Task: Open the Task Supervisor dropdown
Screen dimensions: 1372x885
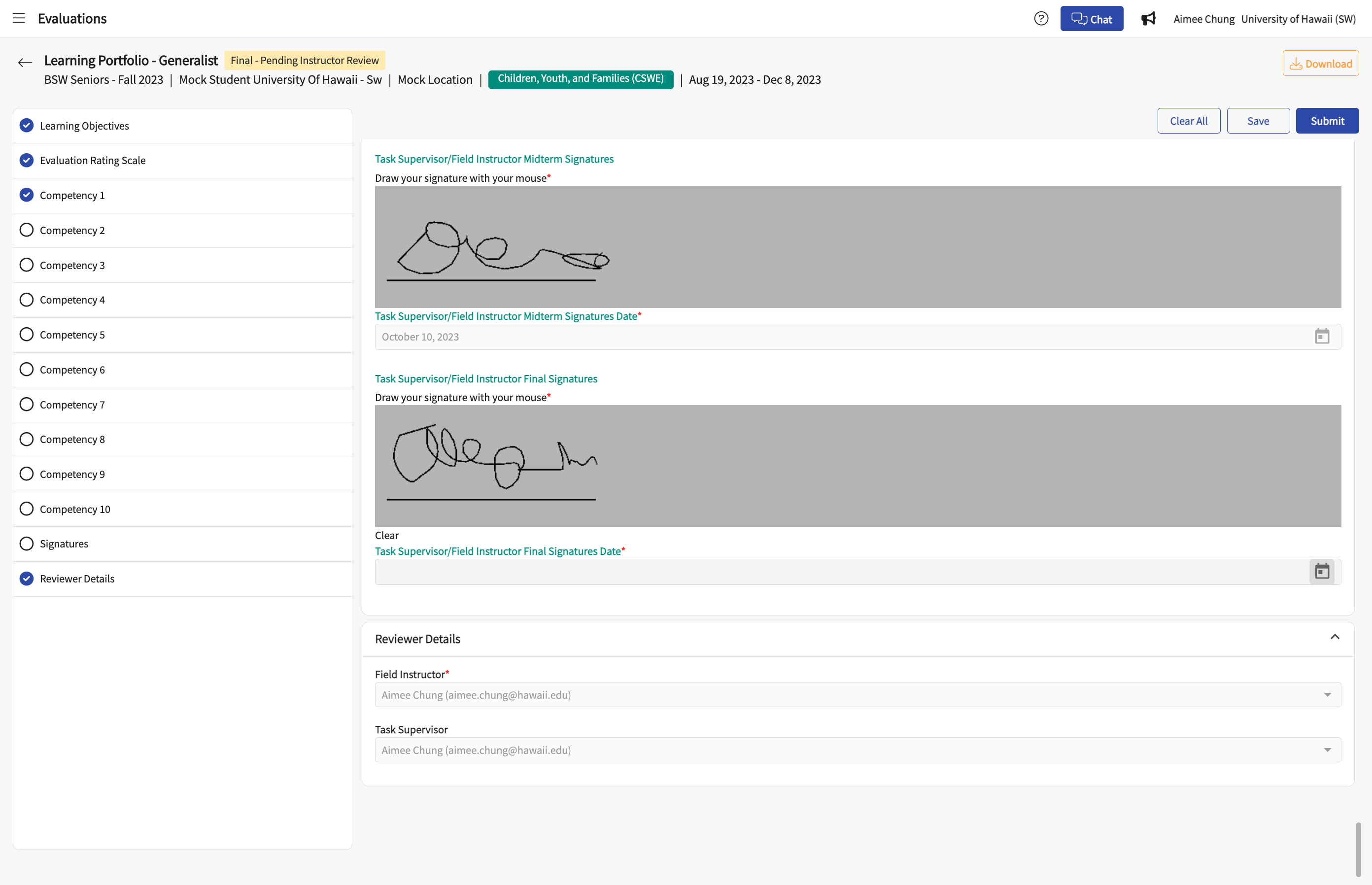Action: pos(857,749)
